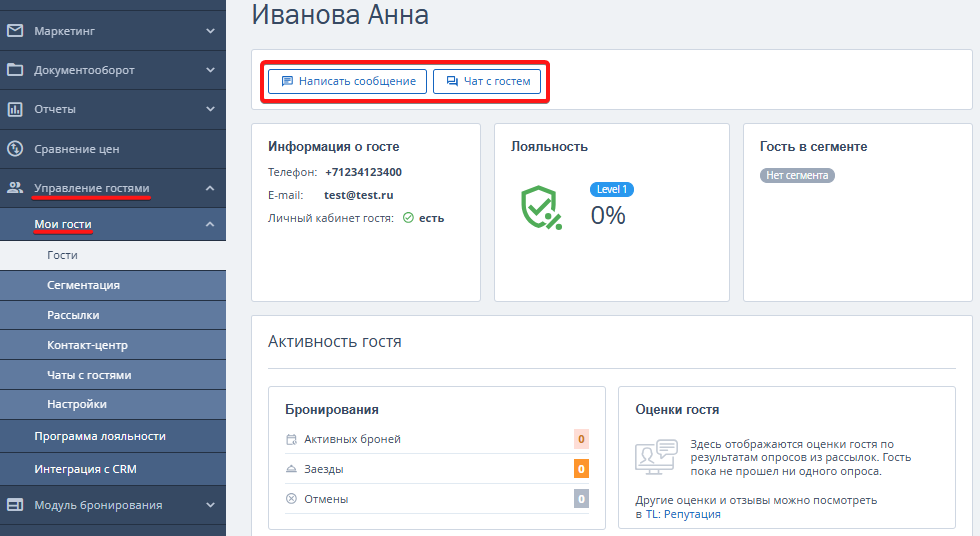This screenshot has height=536, width=980.
Task: Click the Документооборот folder icon
Action: pos(15,69)
